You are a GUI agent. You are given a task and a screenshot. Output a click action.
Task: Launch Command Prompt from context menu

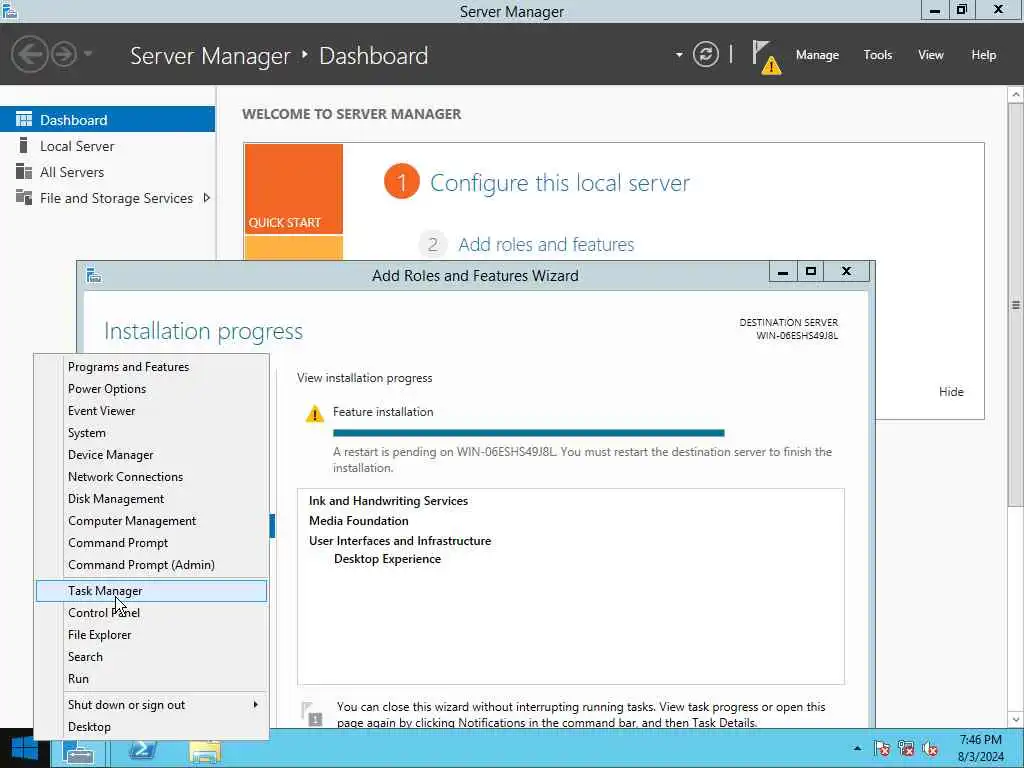click(x=151, y=543)
